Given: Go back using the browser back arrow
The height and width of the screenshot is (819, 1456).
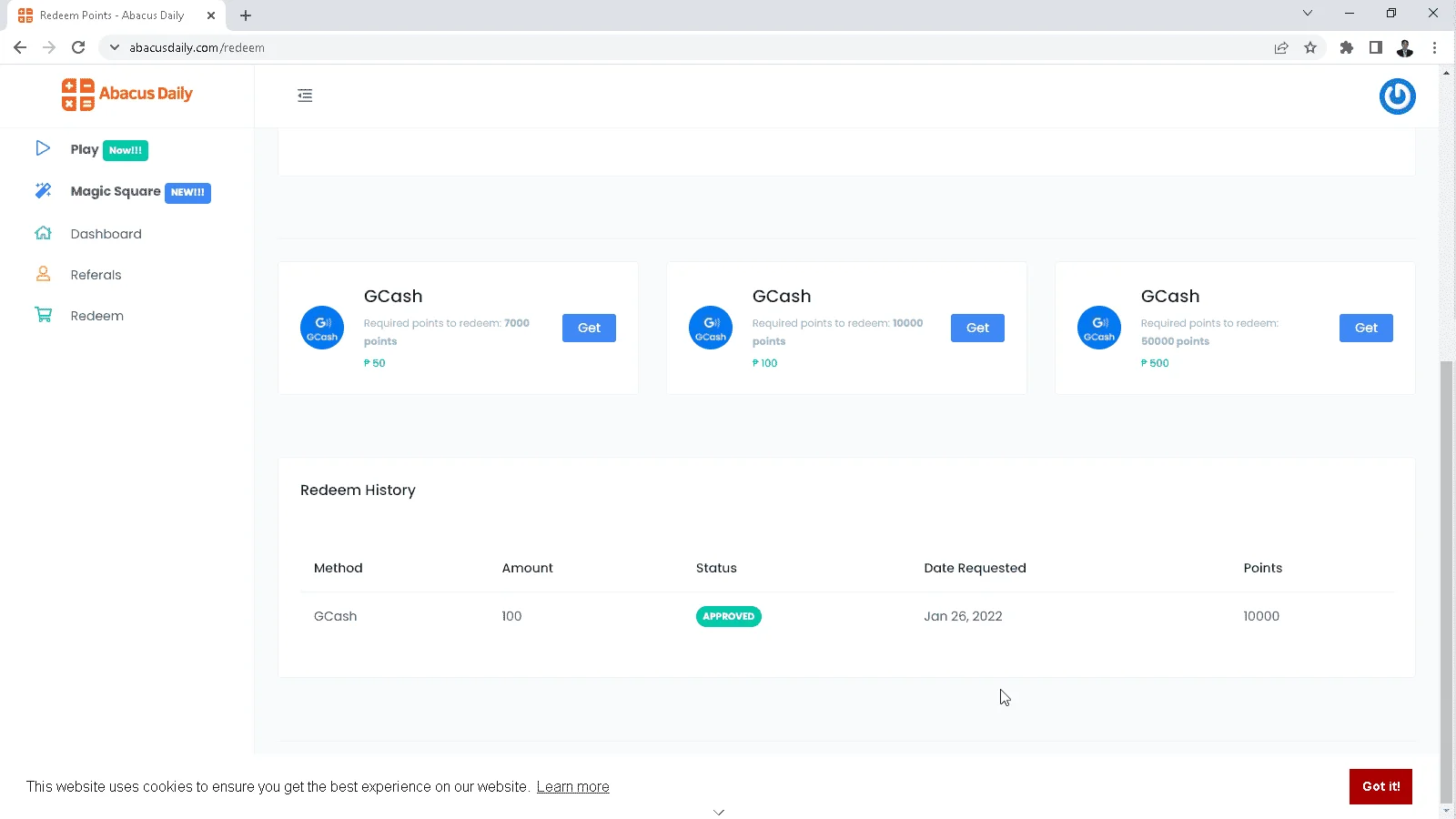Looking at the screenshot, I should click(x=20, y=47).
